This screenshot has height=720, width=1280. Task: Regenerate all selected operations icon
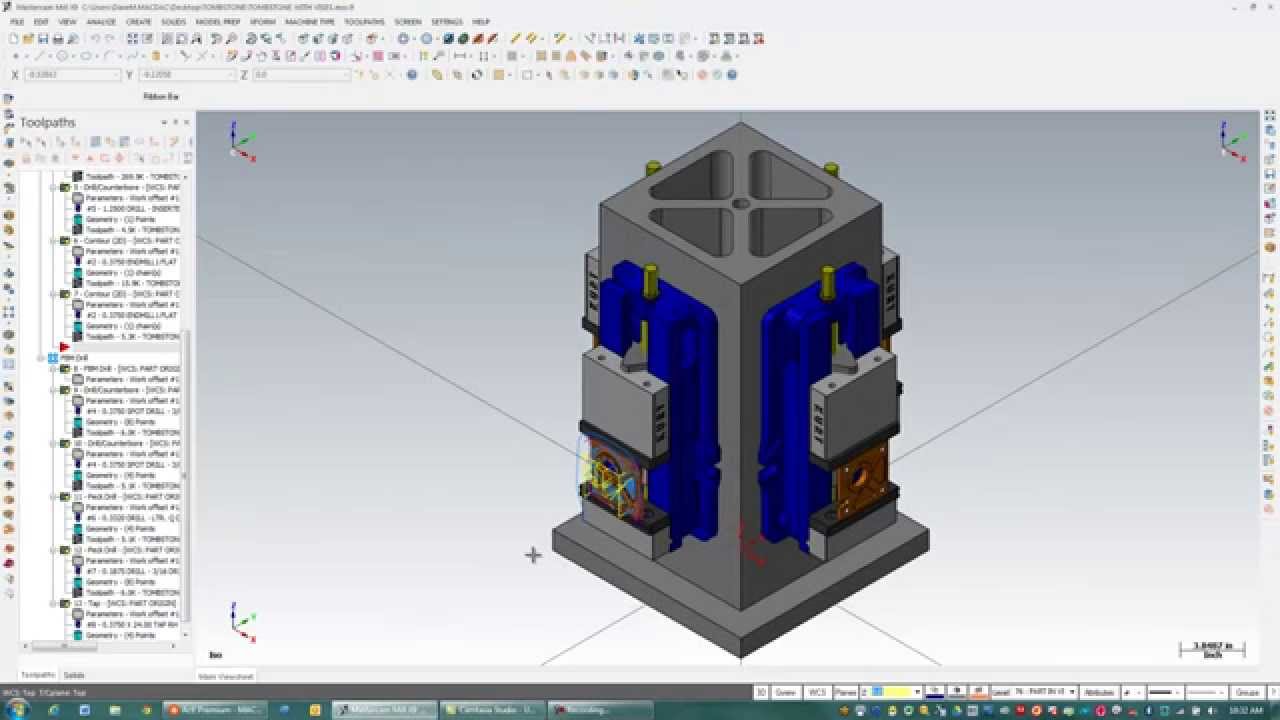point(59,142)
